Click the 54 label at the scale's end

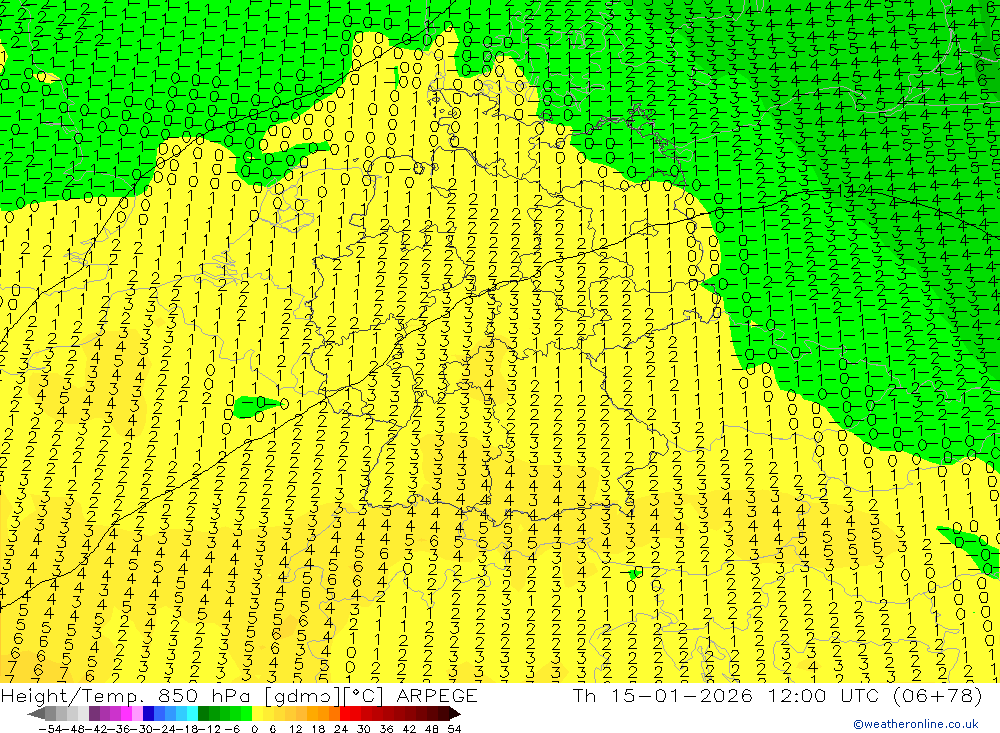[x=454, y=729]
